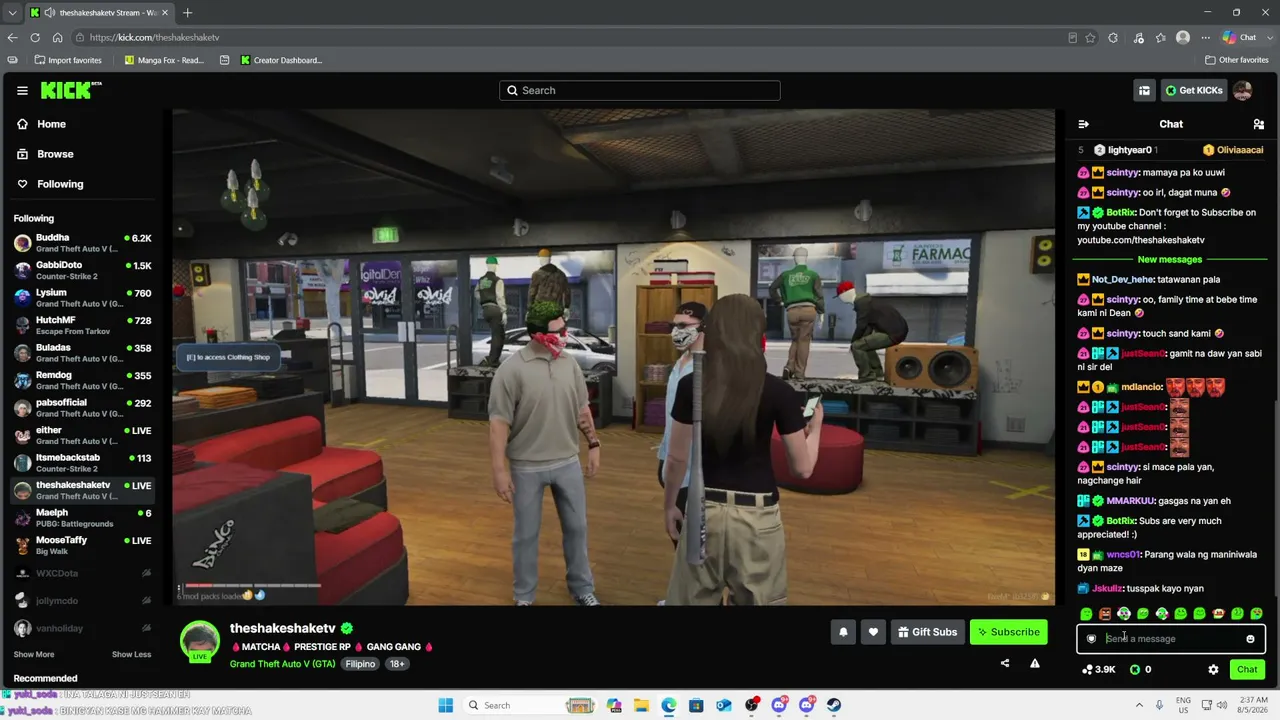This screenshot has height=720, width=1280.
Task: Open chat identity badge icon
Action: [x=1091, y=639]
